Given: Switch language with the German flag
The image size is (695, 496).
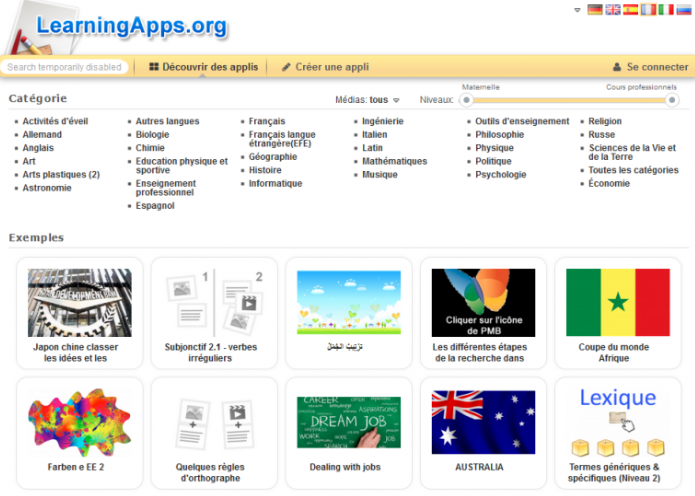Looking at the screenshot, I should [595, 10].
